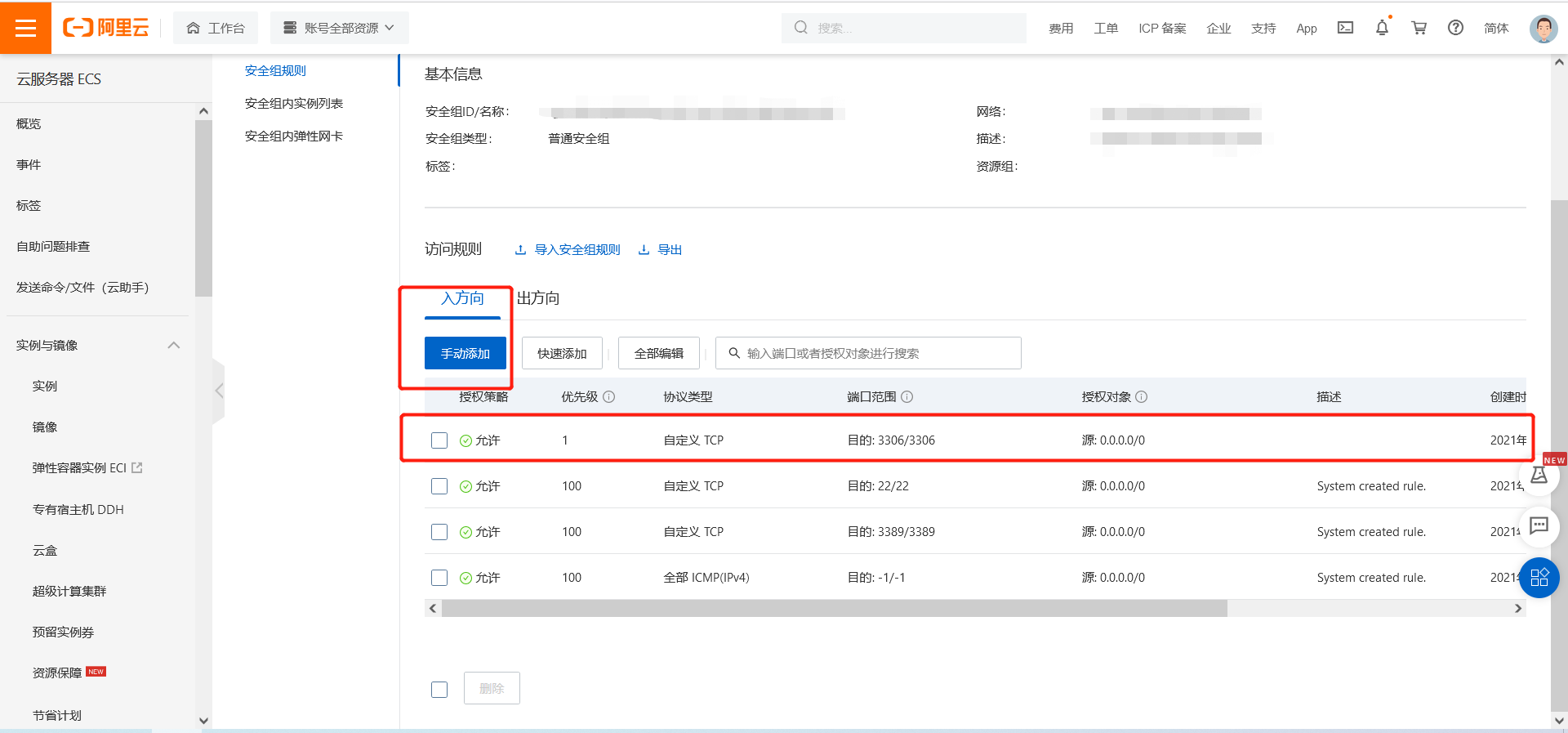Click the rule search magnifier icon
This screenshot has width=1568, height=733.
tap(734, 353)
